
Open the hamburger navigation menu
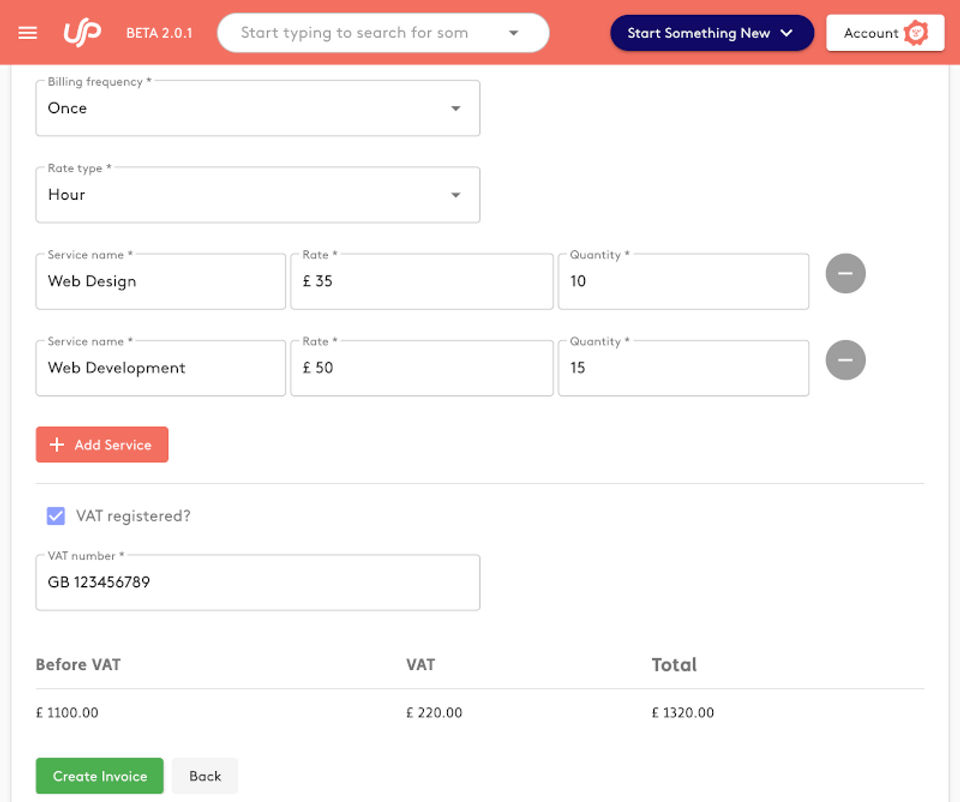pyautogui.click(x=28, y=33)
